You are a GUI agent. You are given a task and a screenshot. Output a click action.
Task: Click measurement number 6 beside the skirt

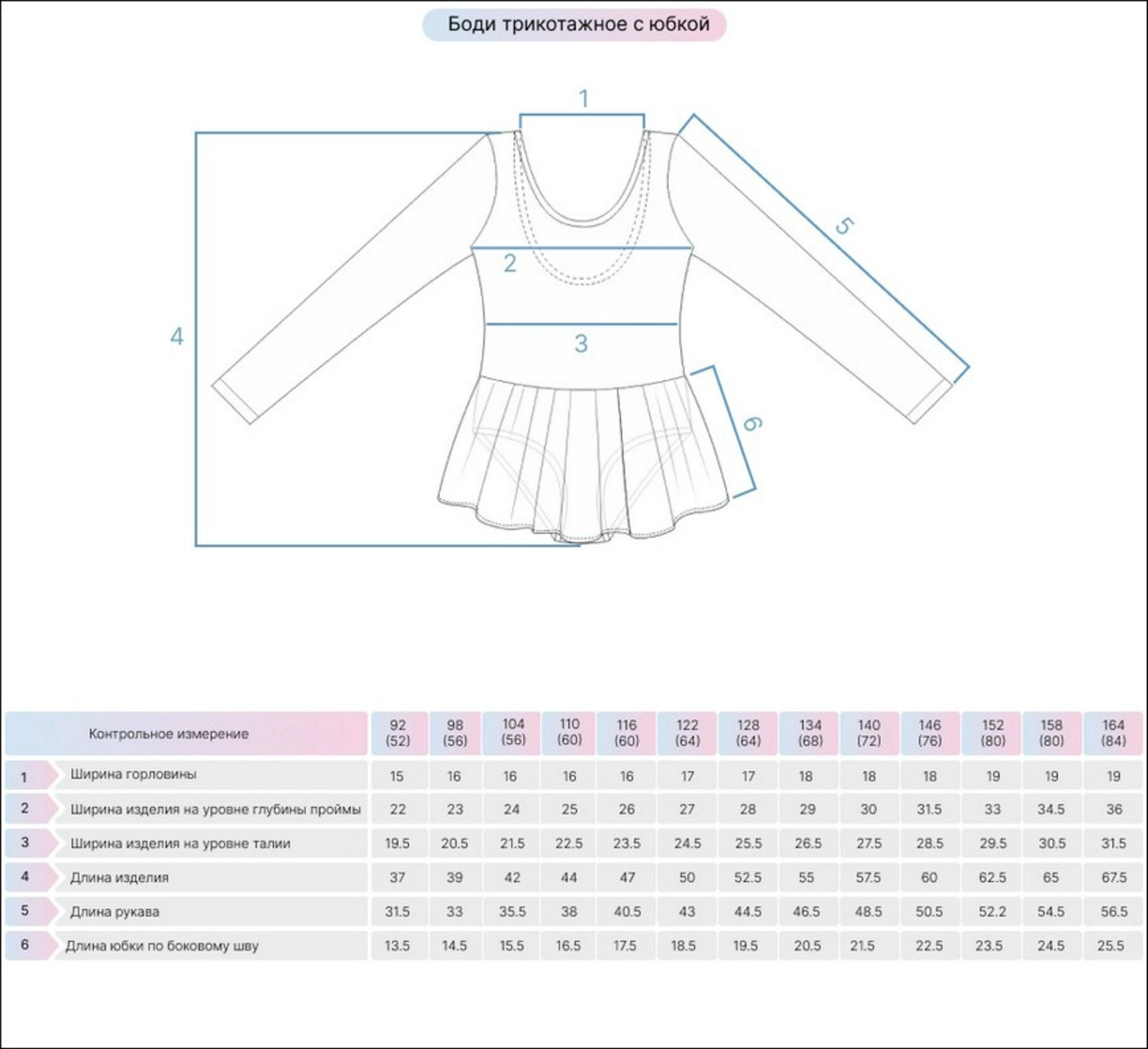click(x=752, y=423)
